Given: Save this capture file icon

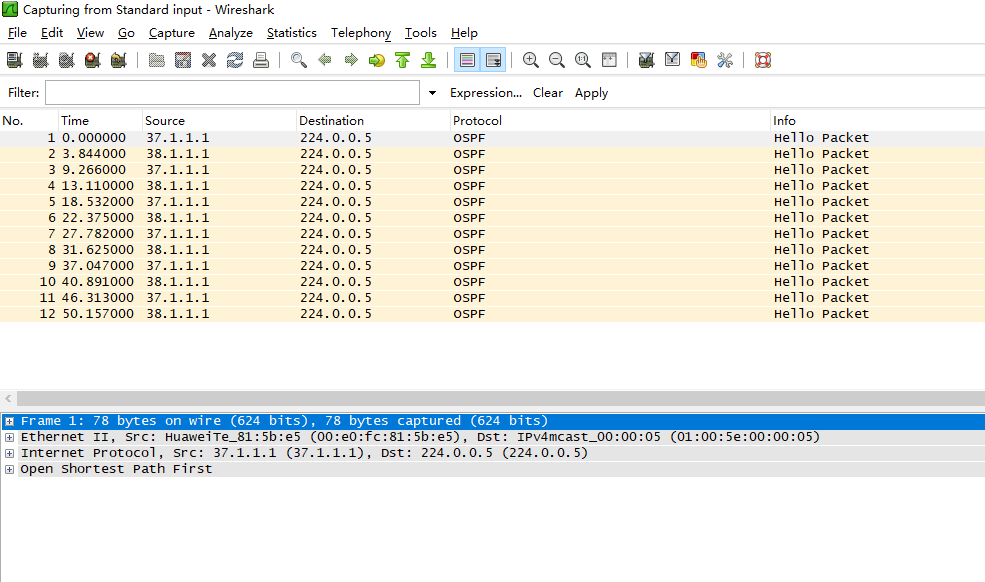Looking at the screenshot, I should click(x=183, y=60).
